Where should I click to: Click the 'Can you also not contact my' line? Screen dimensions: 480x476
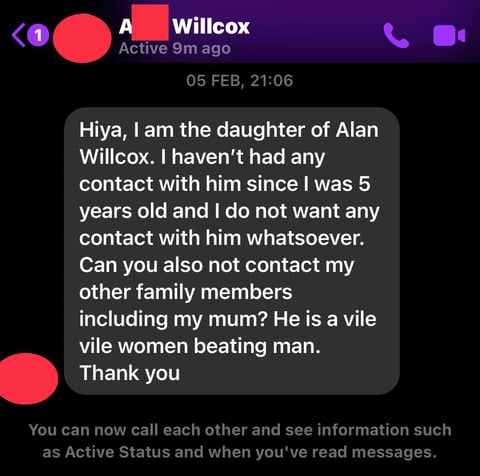point(217,266)
